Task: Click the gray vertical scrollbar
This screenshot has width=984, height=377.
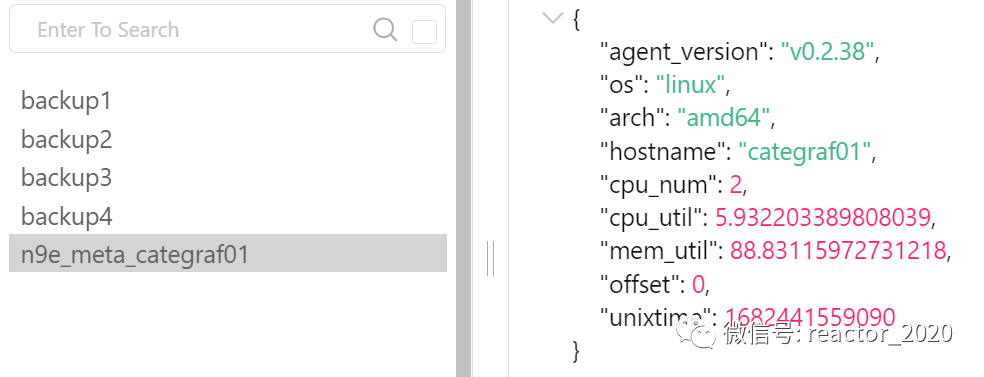Action: (463, 188)
